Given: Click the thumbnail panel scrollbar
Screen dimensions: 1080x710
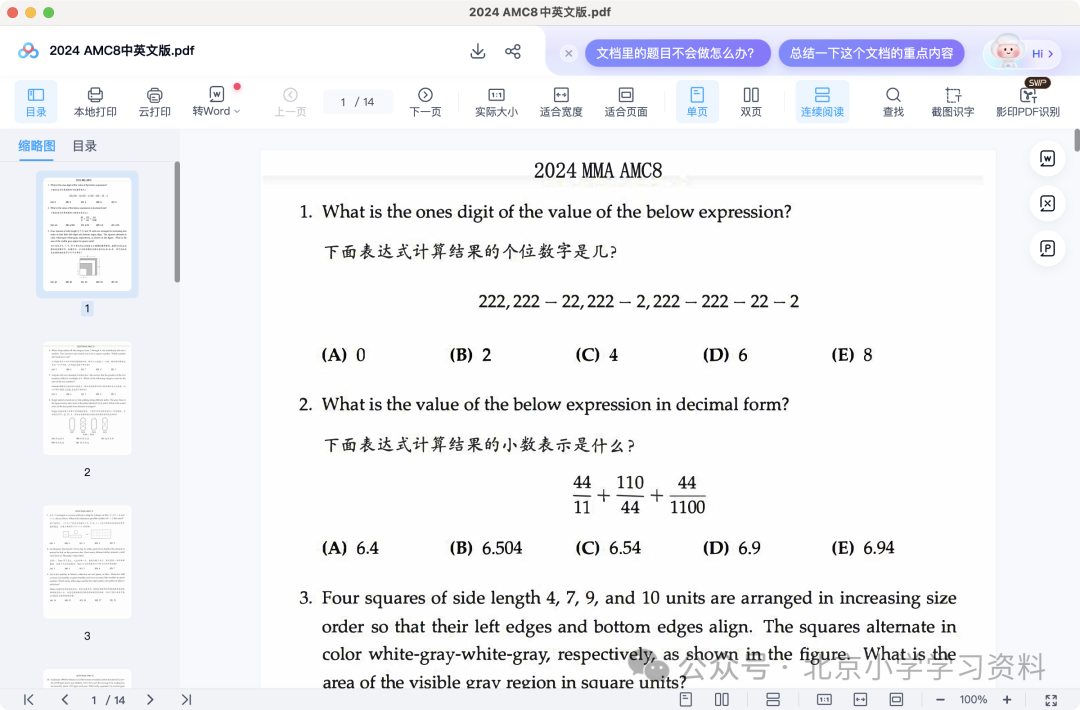Looking at the screenshot, I should [177, 222].
